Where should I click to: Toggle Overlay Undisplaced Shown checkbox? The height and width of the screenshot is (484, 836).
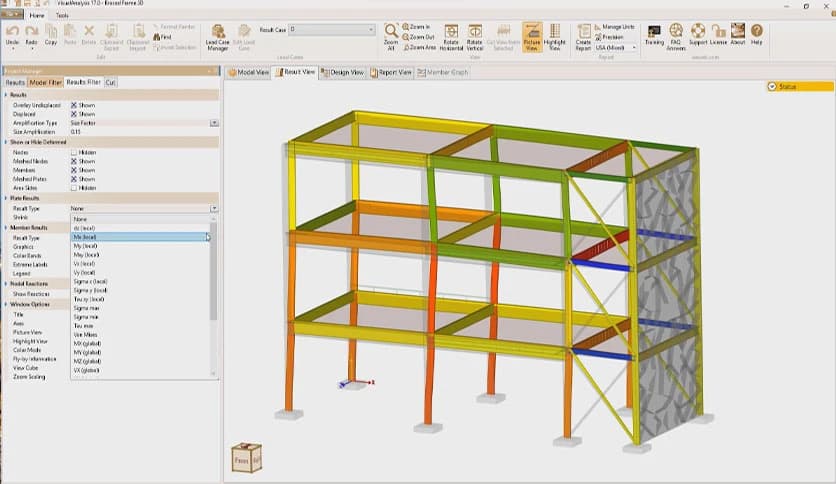tap(74, 105)
